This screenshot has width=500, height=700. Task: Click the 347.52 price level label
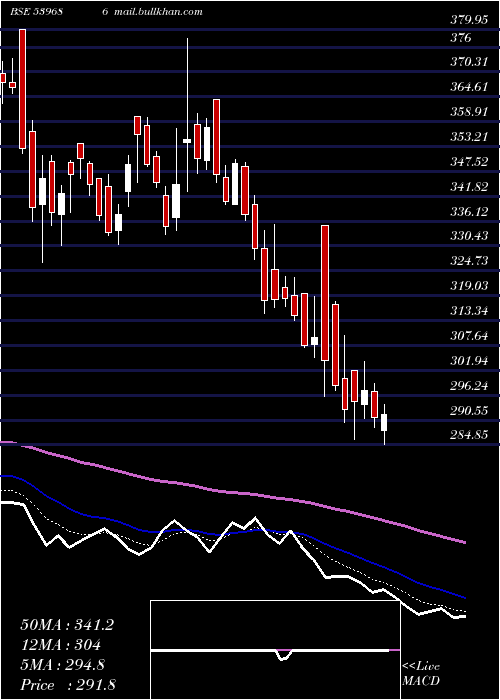click(469, 162)
